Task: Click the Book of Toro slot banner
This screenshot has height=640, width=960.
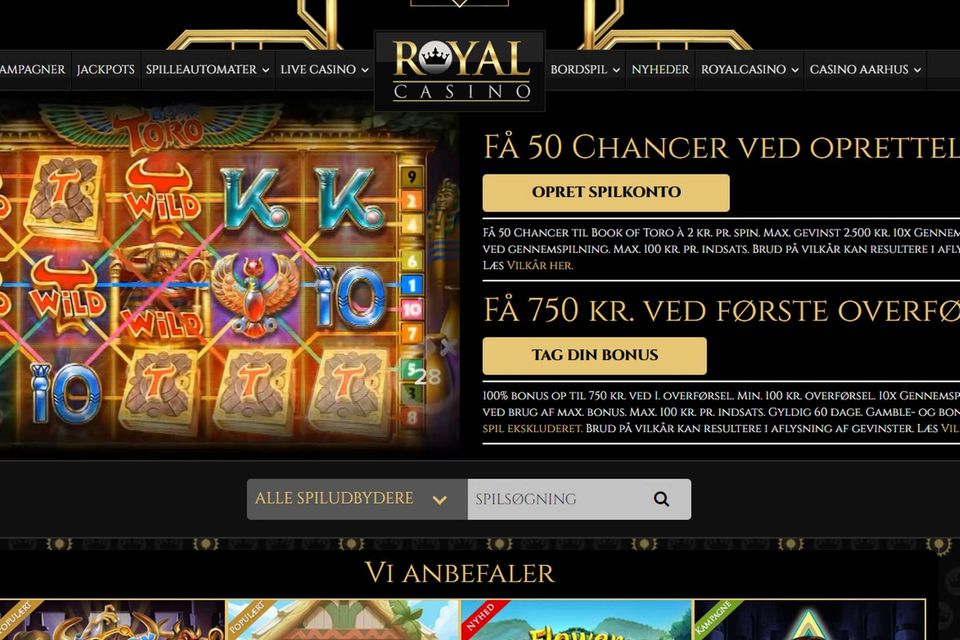Action: 228,276
